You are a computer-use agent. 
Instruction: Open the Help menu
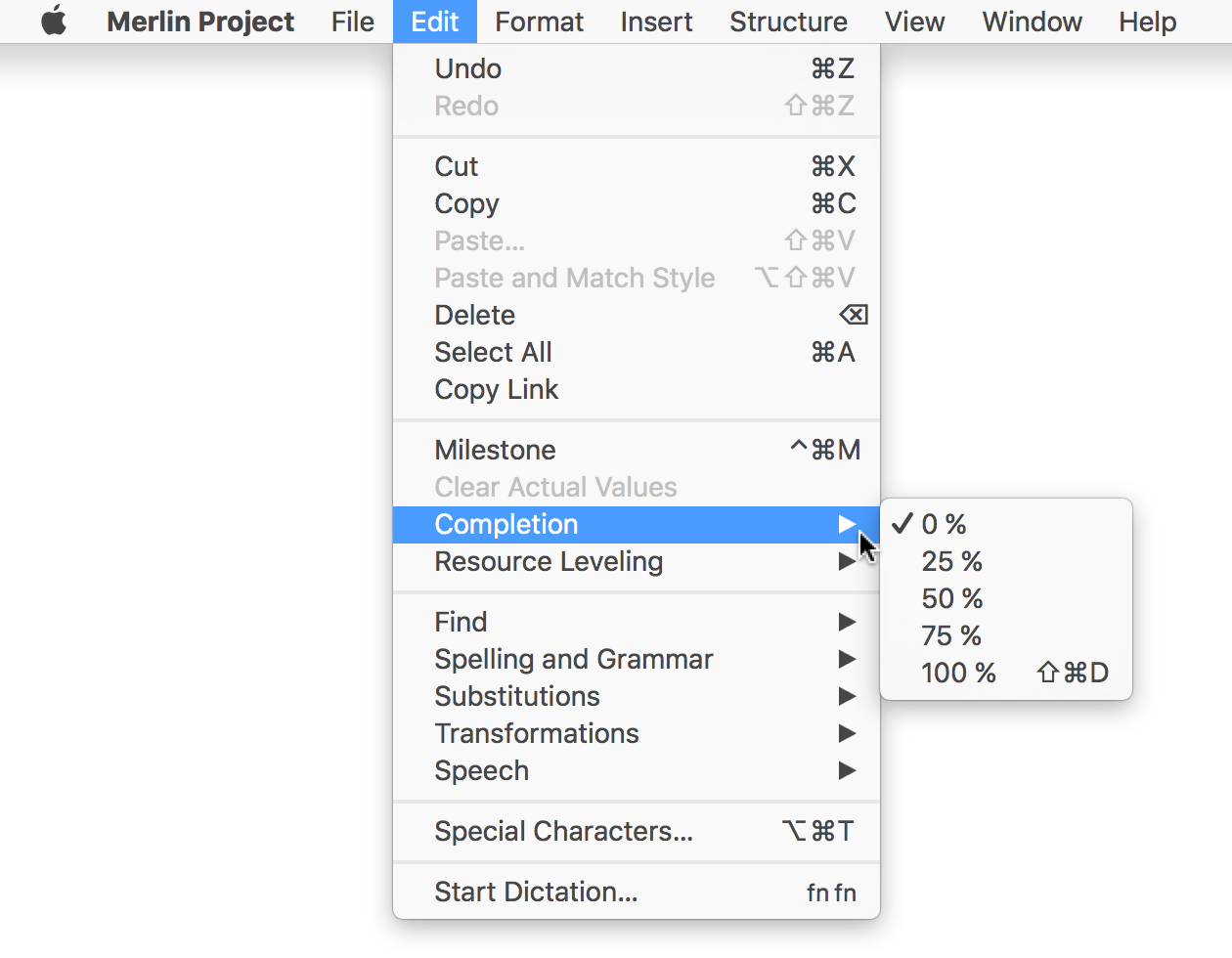(x=1148, y=22)
